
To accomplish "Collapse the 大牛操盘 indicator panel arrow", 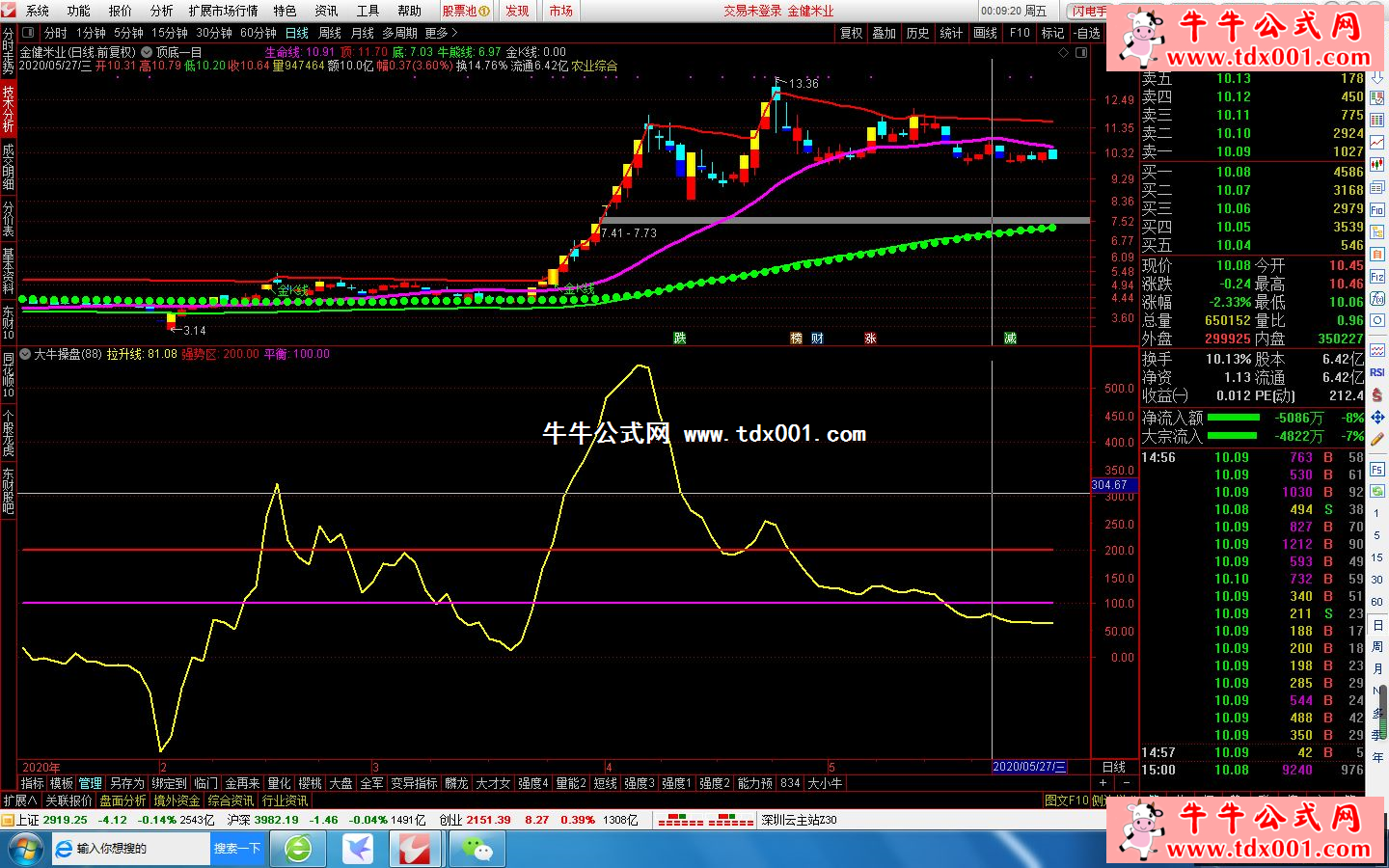I will point(25,354).
